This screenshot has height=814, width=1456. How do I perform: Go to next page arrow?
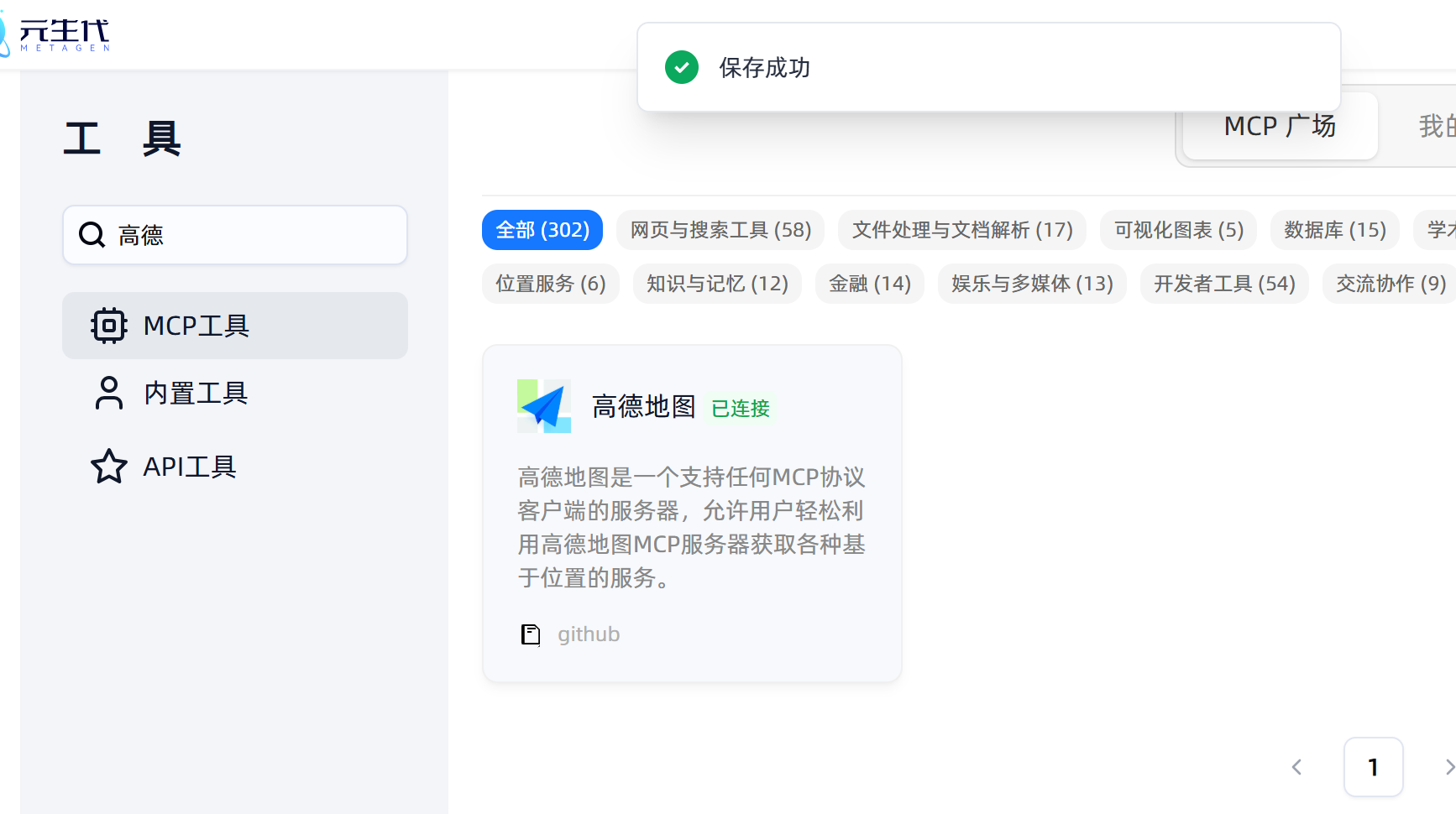(1448, 767)
